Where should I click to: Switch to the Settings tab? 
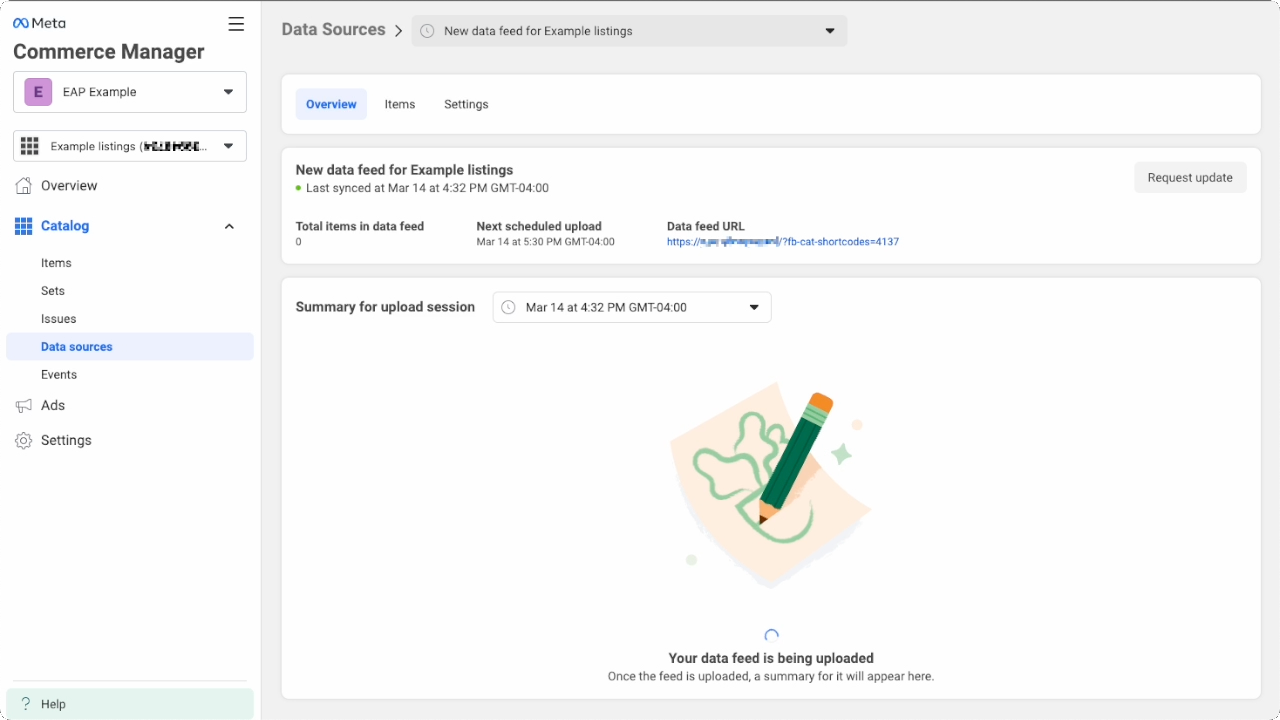[466, 104]
